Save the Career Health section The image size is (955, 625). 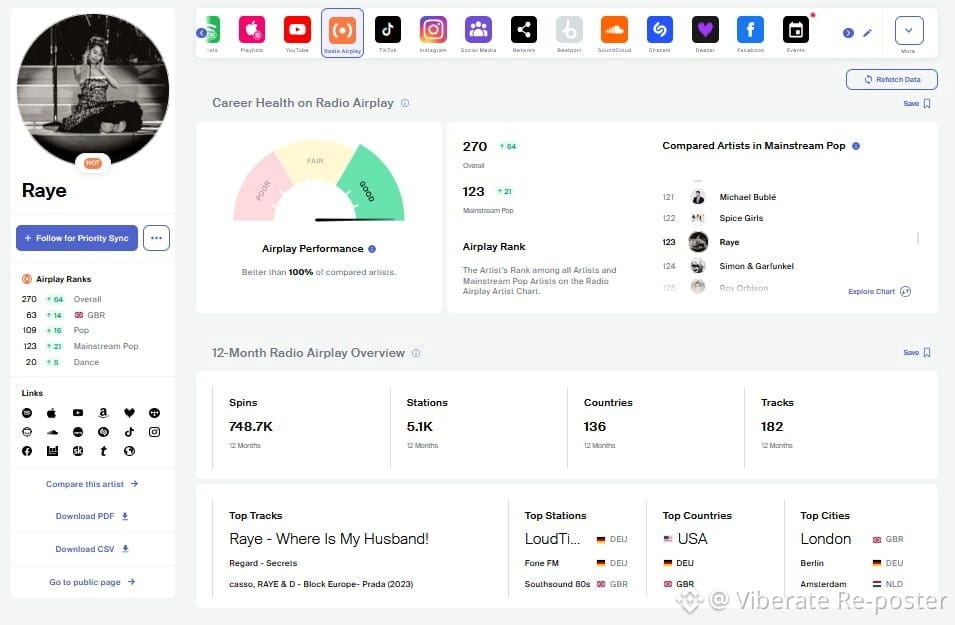(x=917, y=104)
